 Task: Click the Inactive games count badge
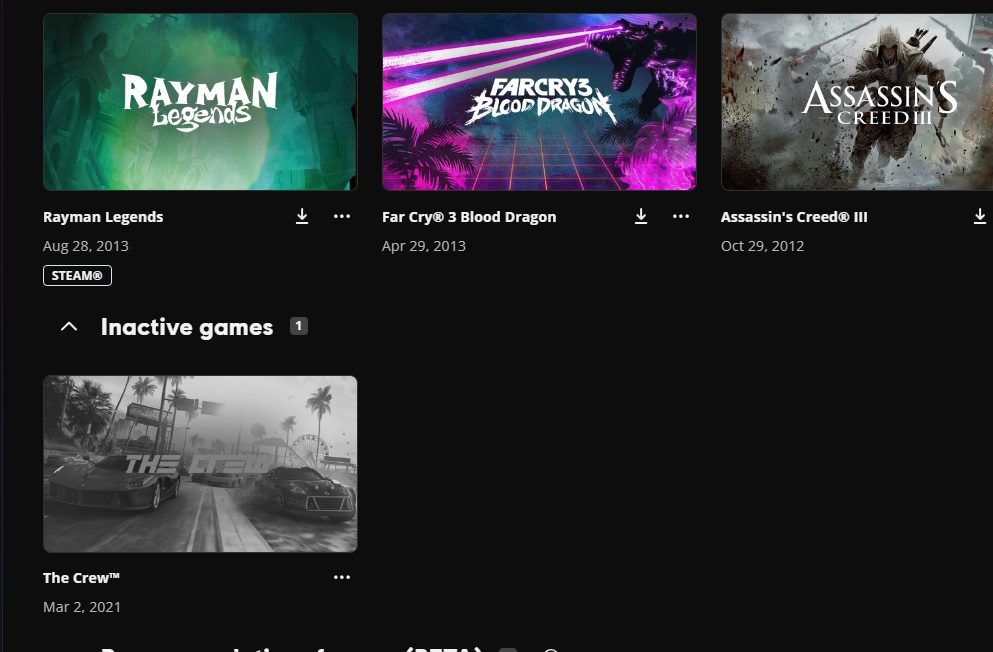point(298,325)
